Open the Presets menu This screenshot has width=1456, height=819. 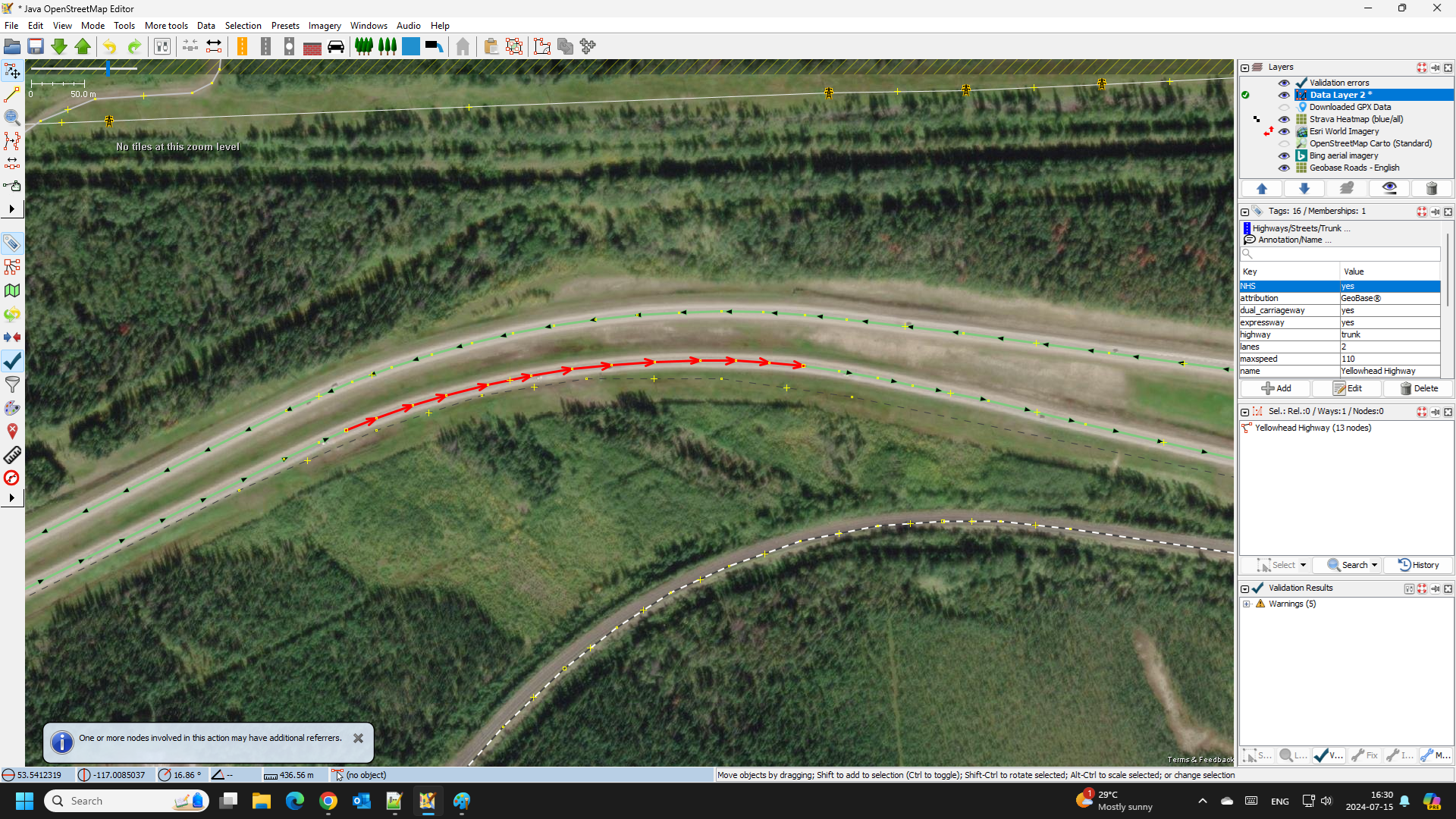284,25
